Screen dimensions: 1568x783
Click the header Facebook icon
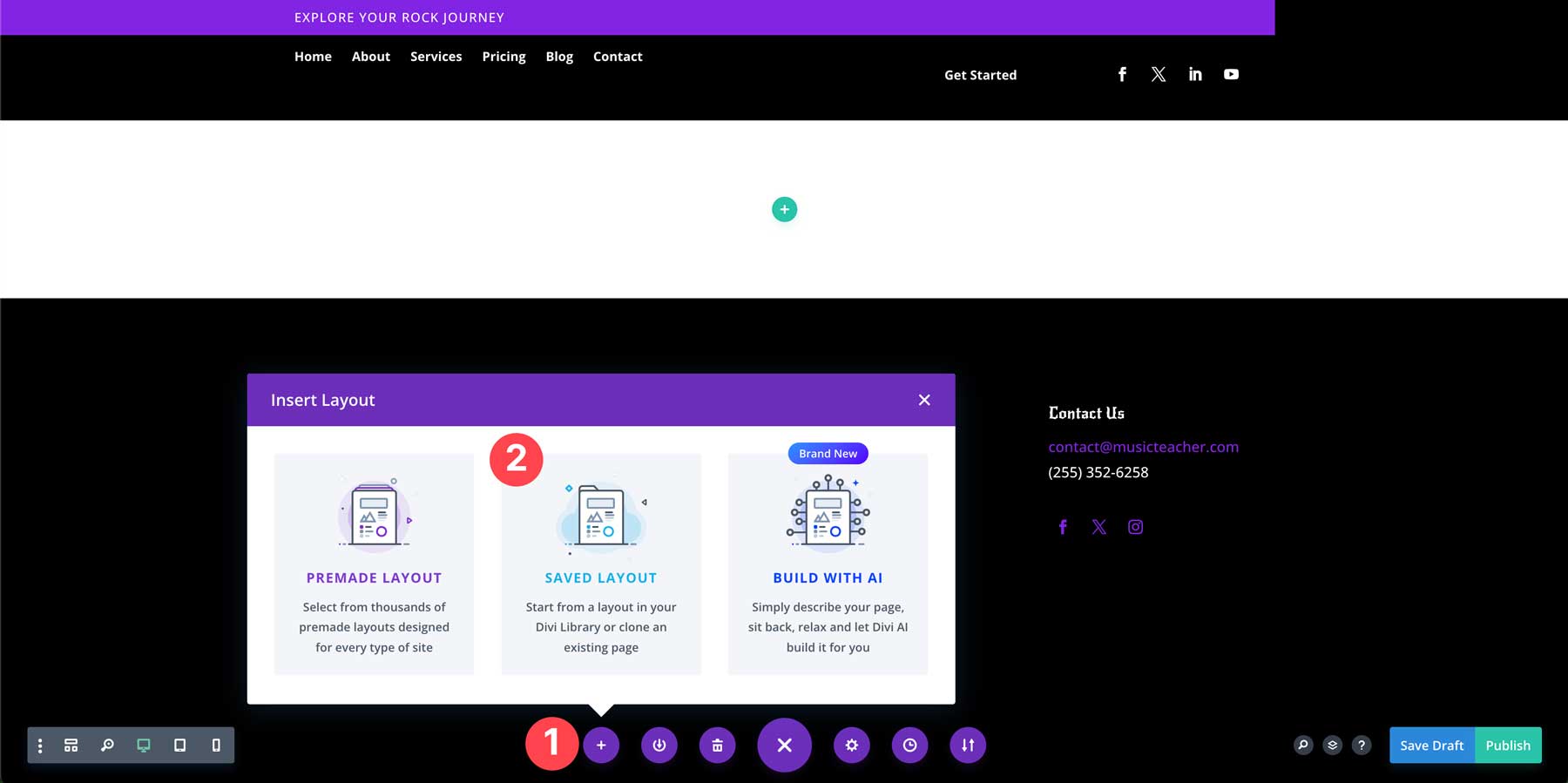coord(1122,74)
